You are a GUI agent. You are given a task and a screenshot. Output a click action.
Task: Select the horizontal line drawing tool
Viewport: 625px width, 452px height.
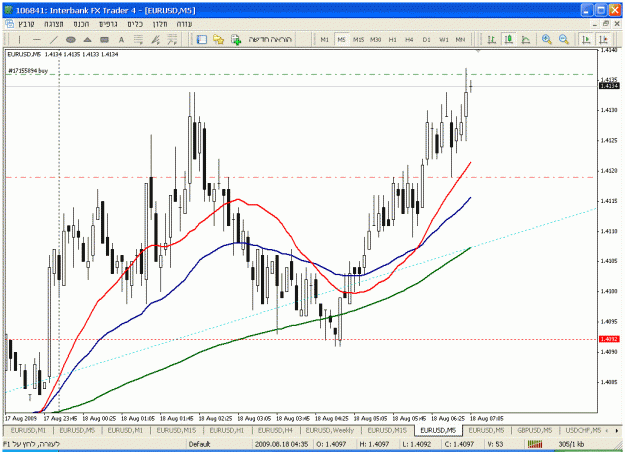click(37, 39)
